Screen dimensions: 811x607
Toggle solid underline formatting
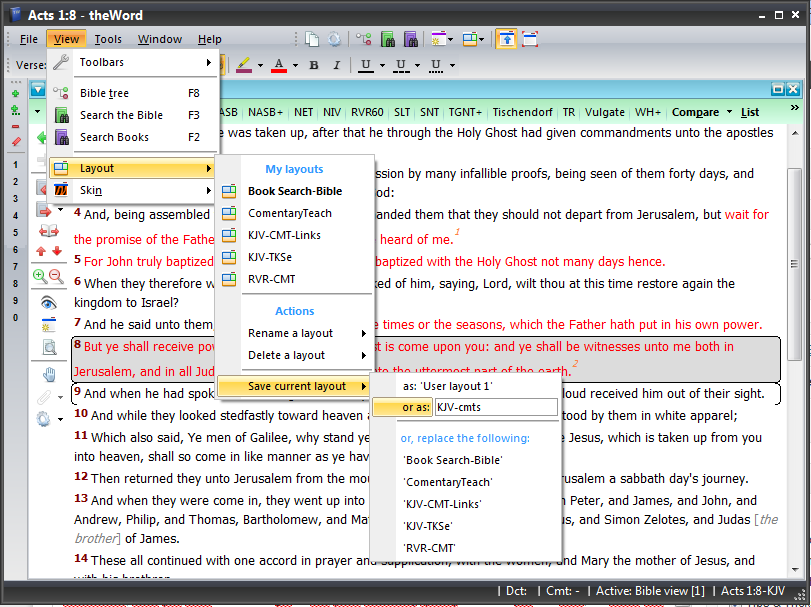point(366,65)
